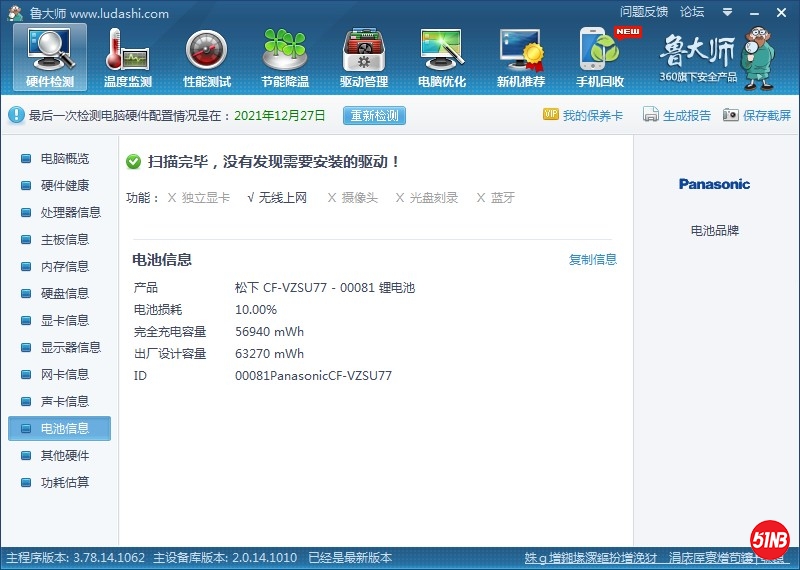
Task: Select 处理器信息 in the sidebar
Action: pyautogui.click(x=70, y=213)
